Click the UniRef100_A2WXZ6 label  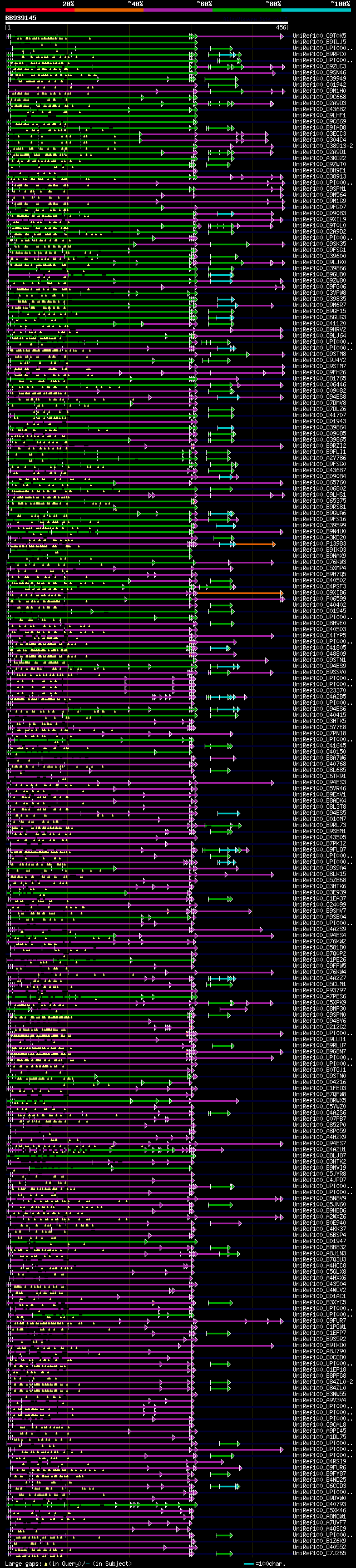point(319,1217)
